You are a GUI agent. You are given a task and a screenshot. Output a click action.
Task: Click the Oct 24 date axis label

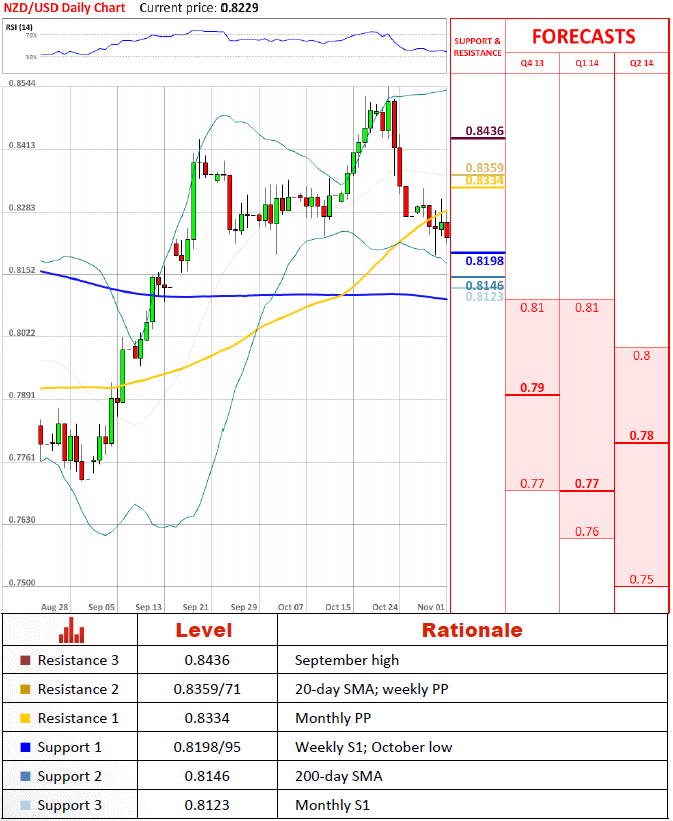click(x=385, y=607)
